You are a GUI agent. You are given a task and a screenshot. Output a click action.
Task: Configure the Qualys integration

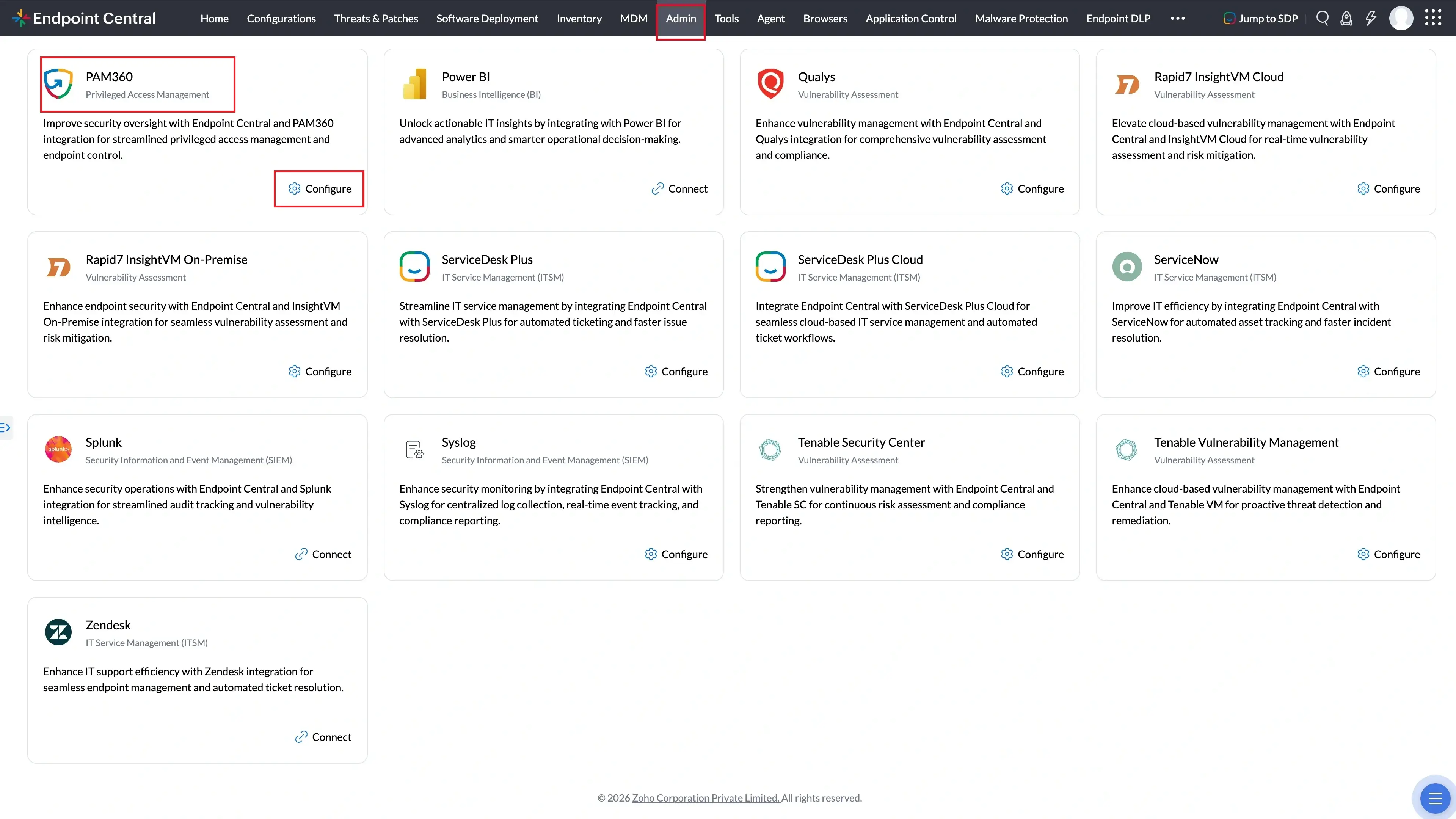(x=1032, y=188)
